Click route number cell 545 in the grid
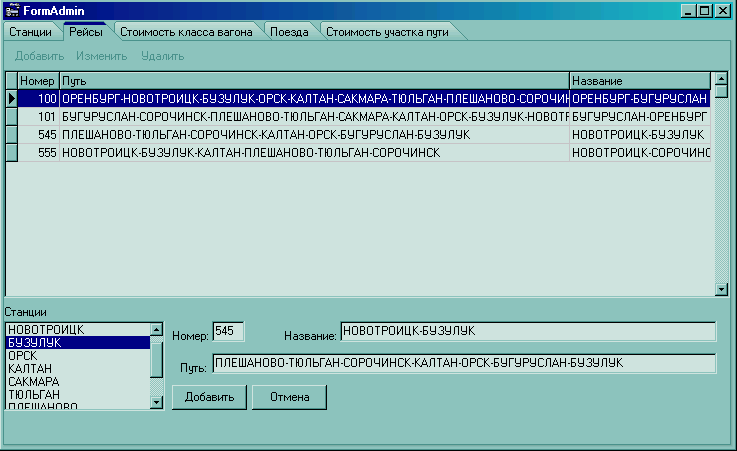This screenshot has width=737, height=451. coord(39,134)
